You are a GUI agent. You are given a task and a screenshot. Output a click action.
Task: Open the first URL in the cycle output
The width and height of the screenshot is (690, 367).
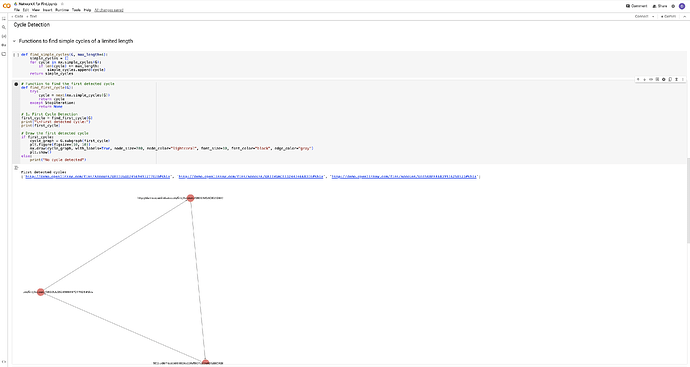coord(98,176)
